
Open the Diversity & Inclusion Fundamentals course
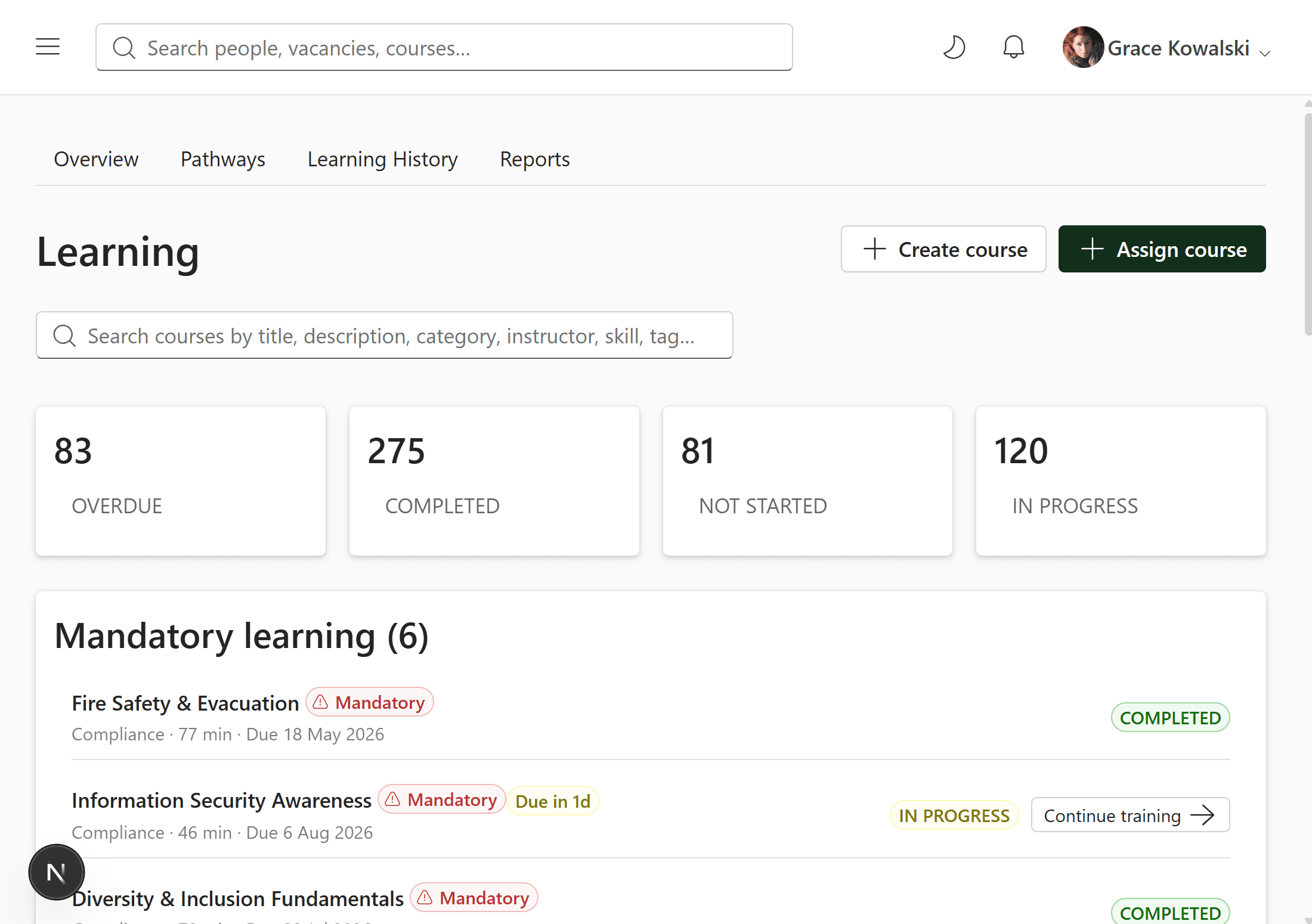tap(237, 899)
